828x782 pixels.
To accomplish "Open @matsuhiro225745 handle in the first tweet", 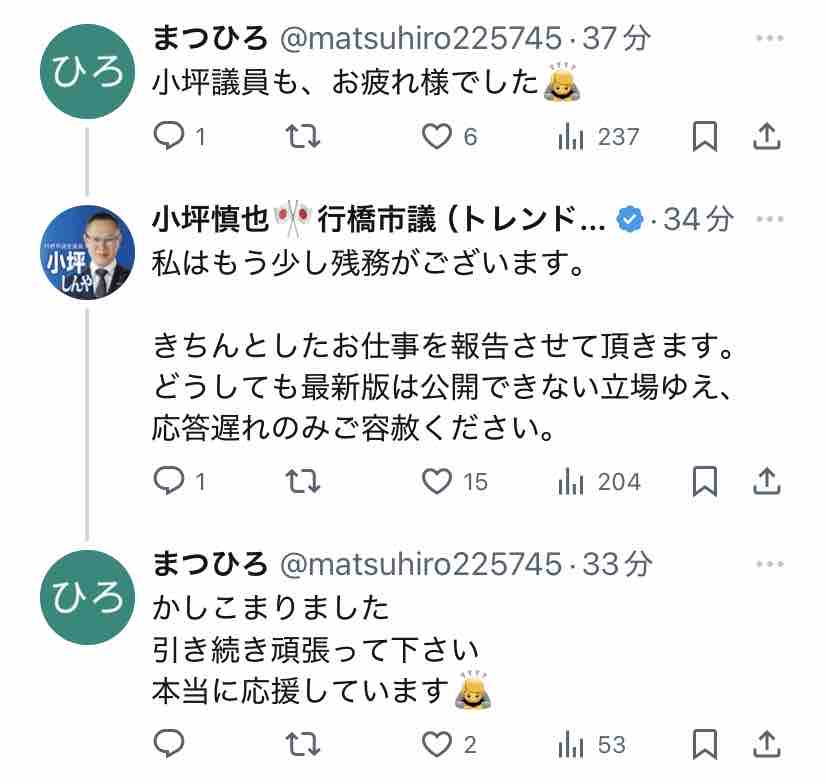I will pyautogui.click(x=419, y=38).
